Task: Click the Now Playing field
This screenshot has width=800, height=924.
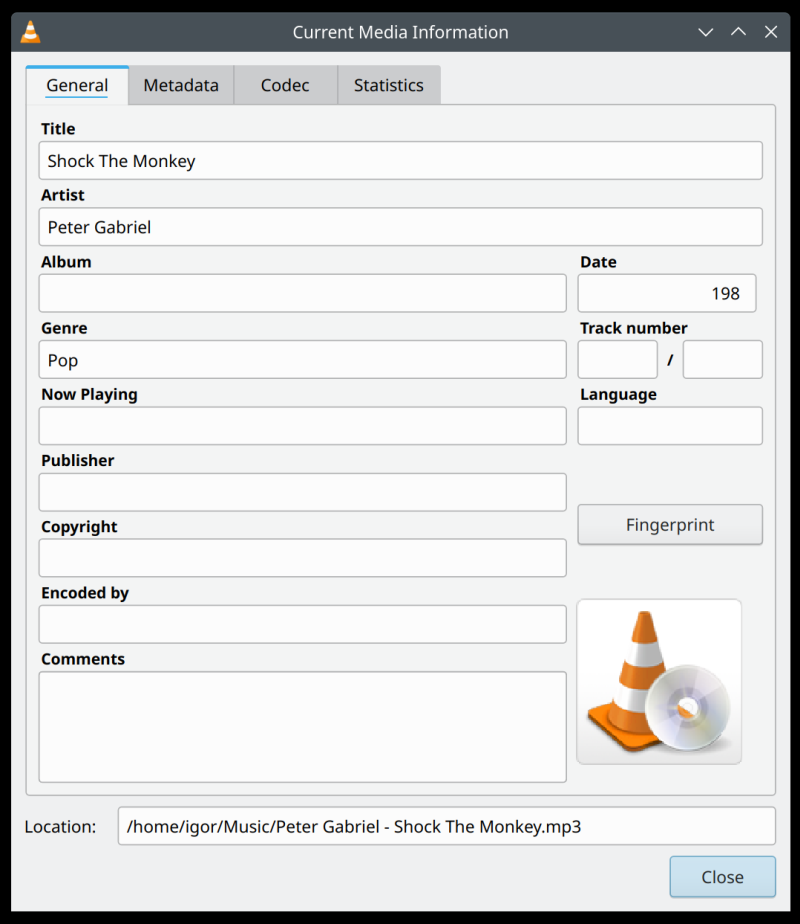Action: 303,426
